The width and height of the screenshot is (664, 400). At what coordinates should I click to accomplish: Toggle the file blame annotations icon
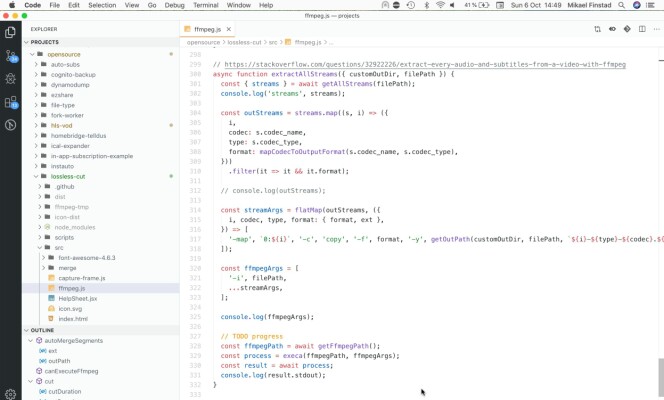(x=612, y=29)
